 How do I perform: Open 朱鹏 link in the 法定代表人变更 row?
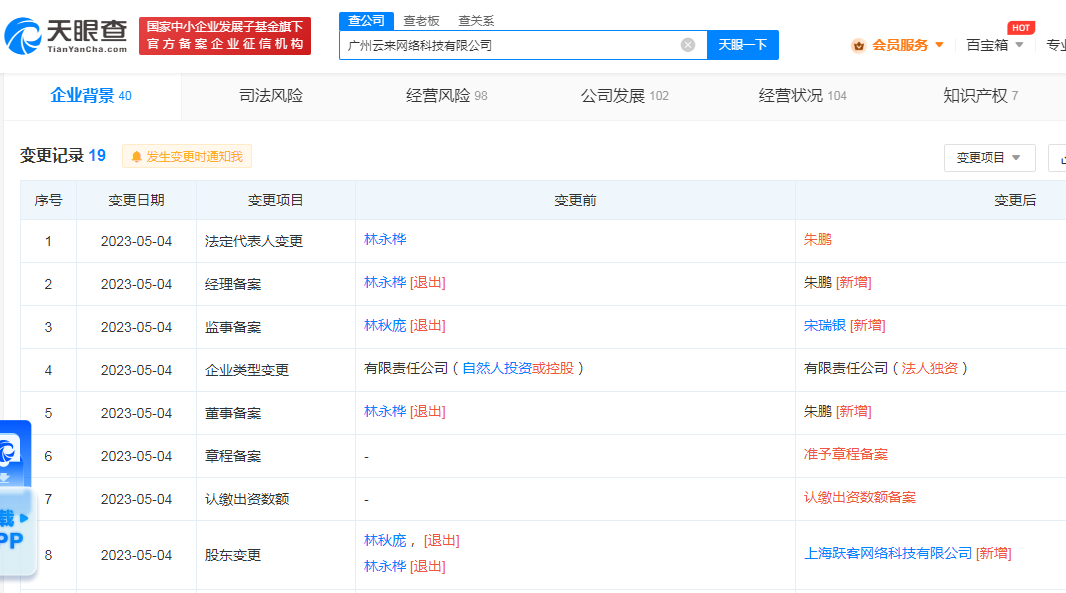[818, 239]
